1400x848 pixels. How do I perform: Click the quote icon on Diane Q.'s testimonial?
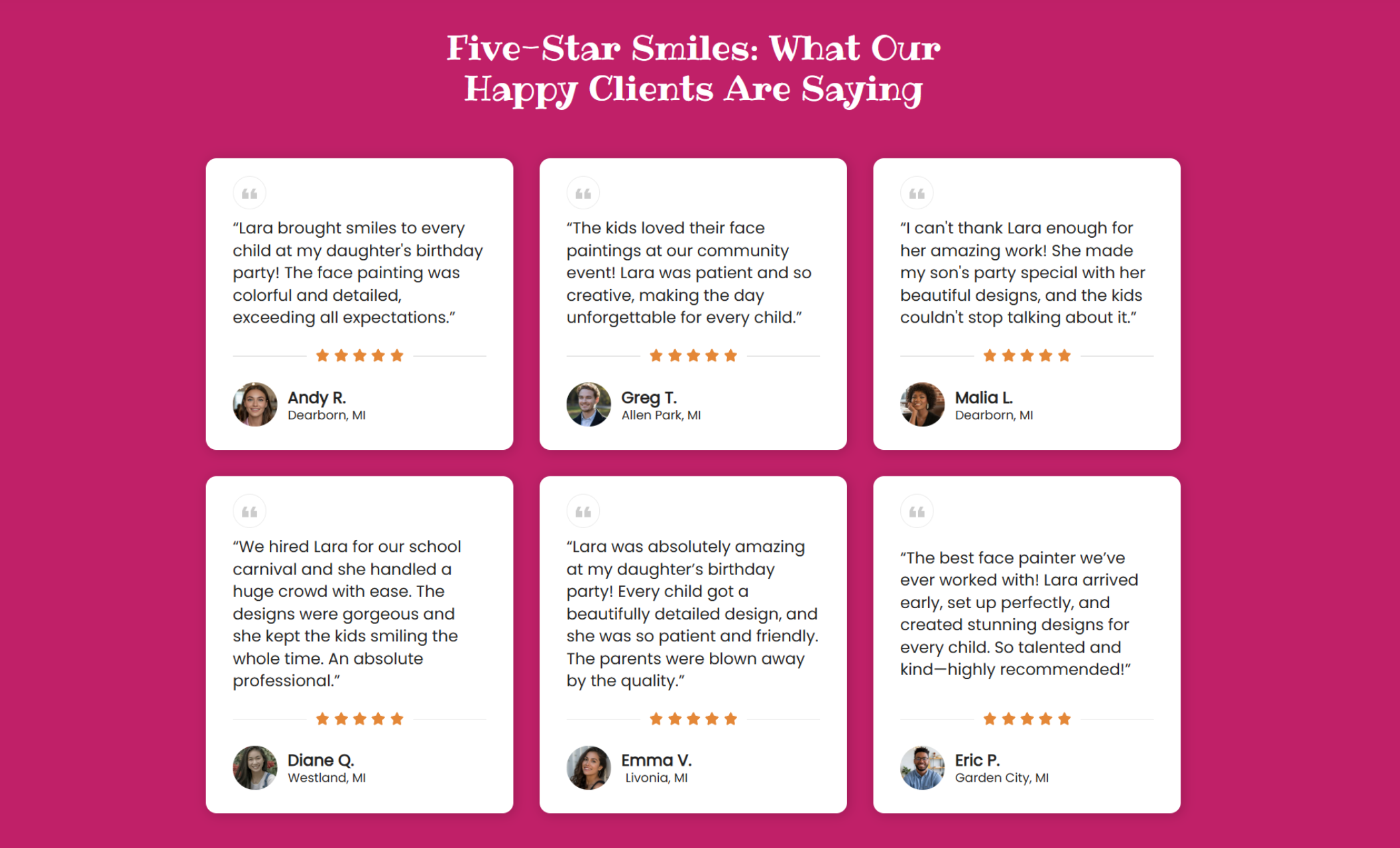point(250,510)
